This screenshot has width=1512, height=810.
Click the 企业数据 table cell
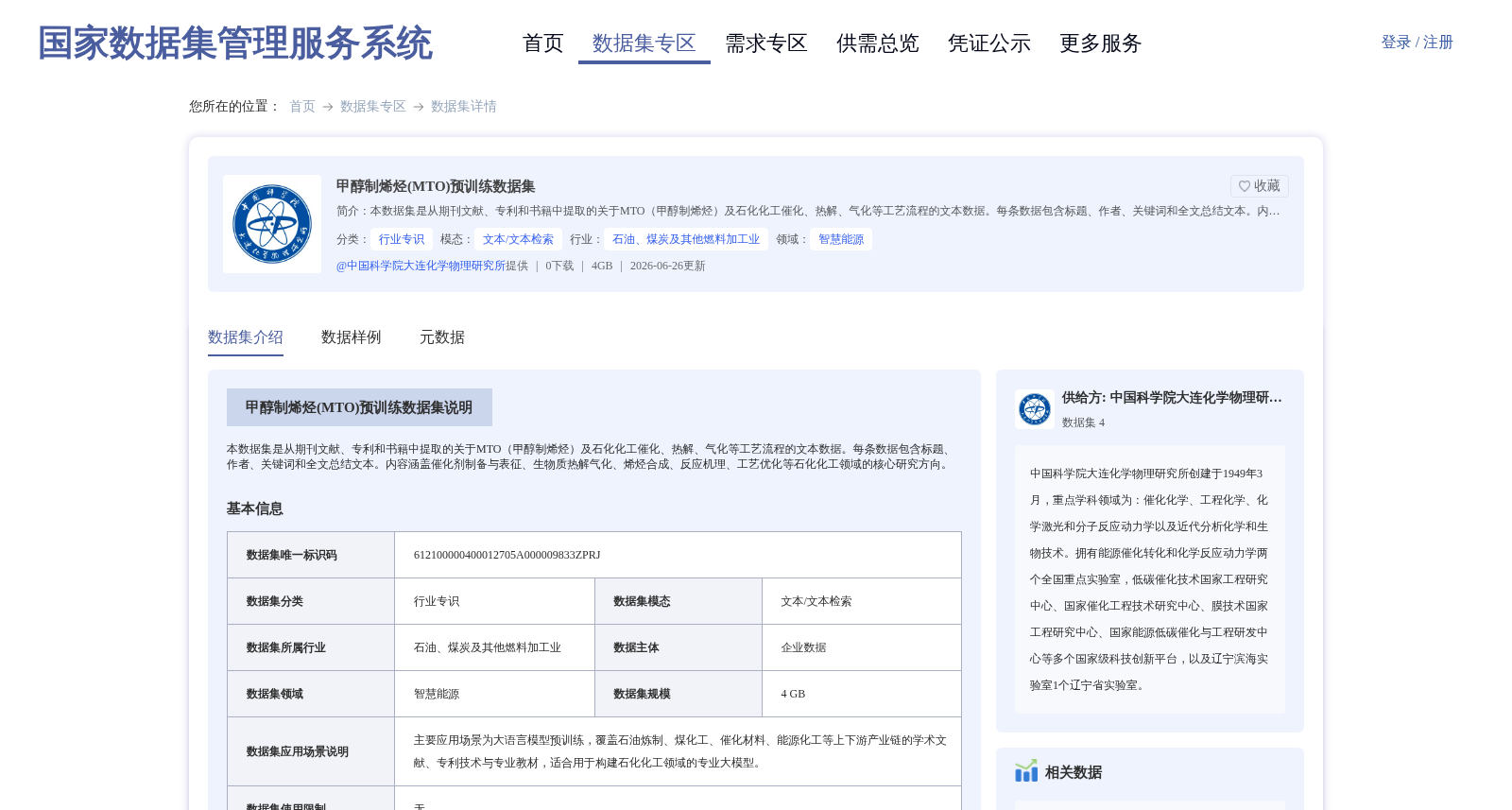point(862,647)
